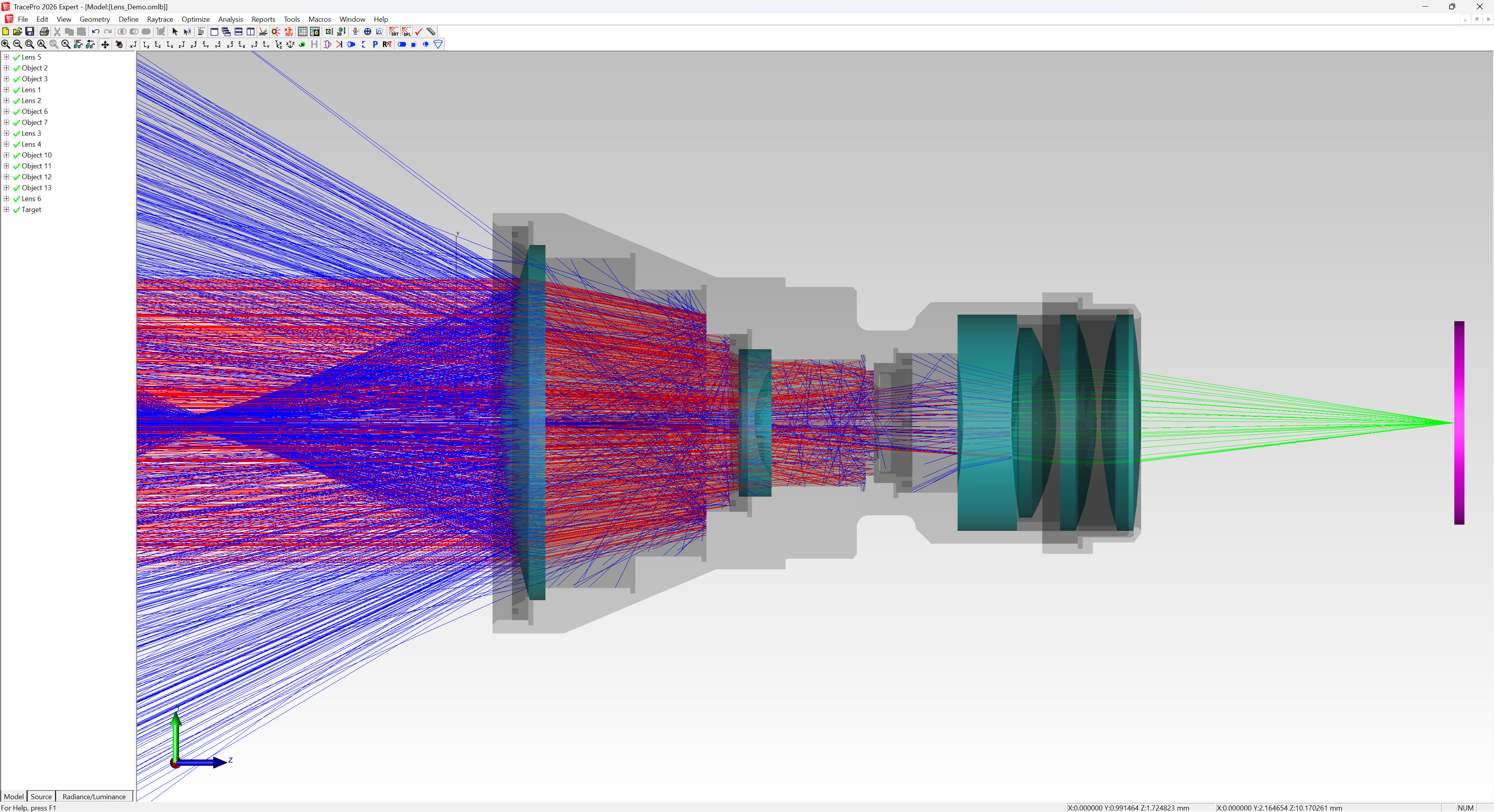Open the Analysis menu
The width and height of the screenshot is (1494, 812).
click(230, 19)
